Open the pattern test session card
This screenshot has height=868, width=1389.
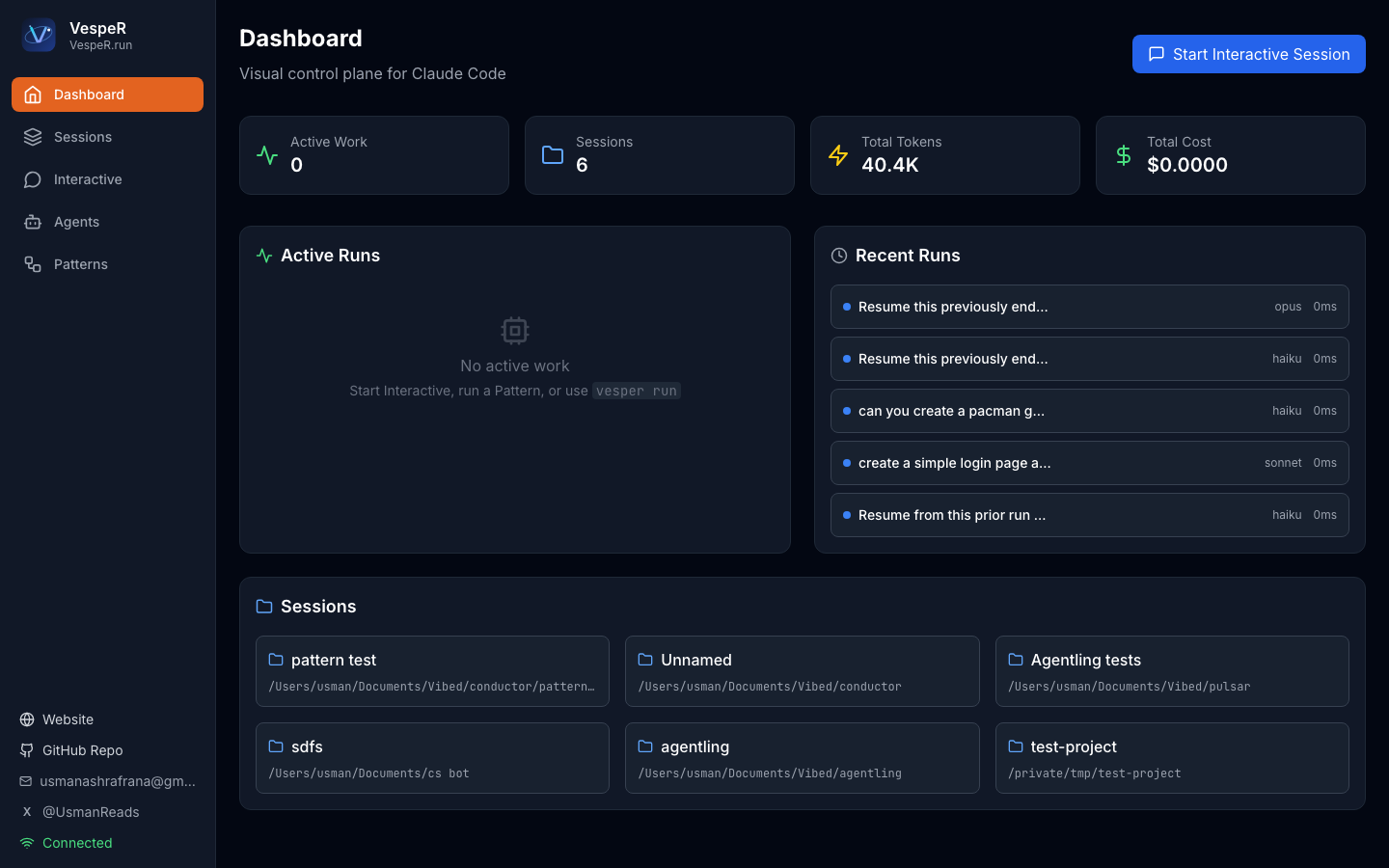(432, 671)
